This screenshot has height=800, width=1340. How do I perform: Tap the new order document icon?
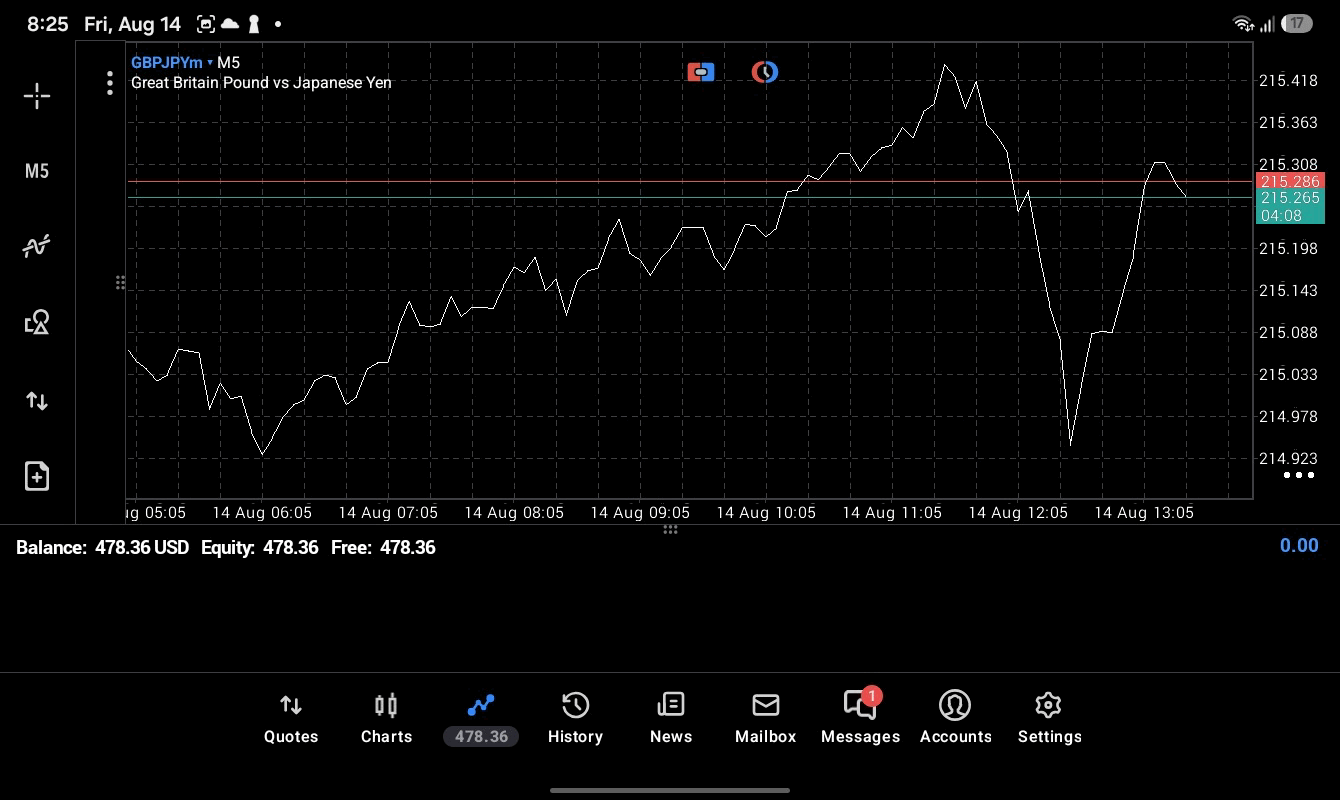tap(37, 476)
